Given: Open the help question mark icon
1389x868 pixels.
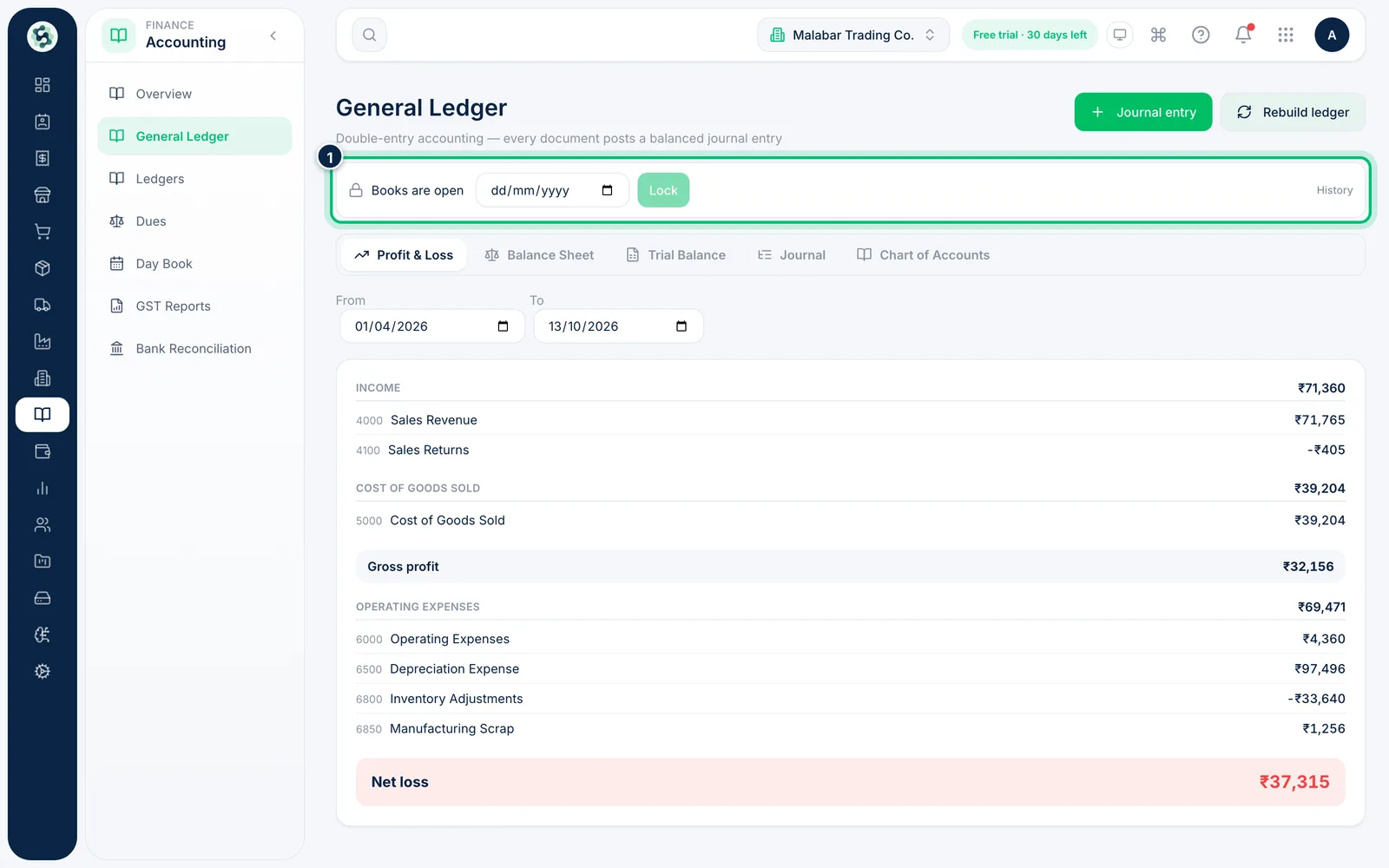Looking at the screenshot, I should [1201, 35].
